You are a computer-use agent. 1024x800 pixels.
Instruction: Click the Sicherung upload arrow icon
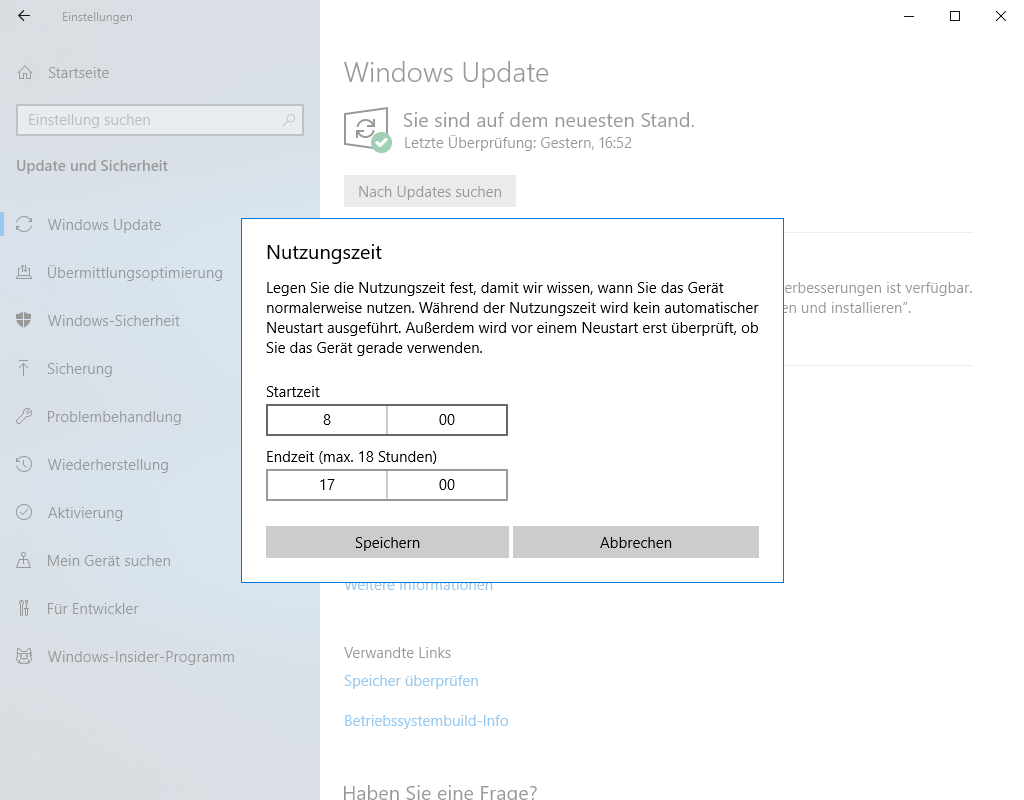(x=24, y=368)
